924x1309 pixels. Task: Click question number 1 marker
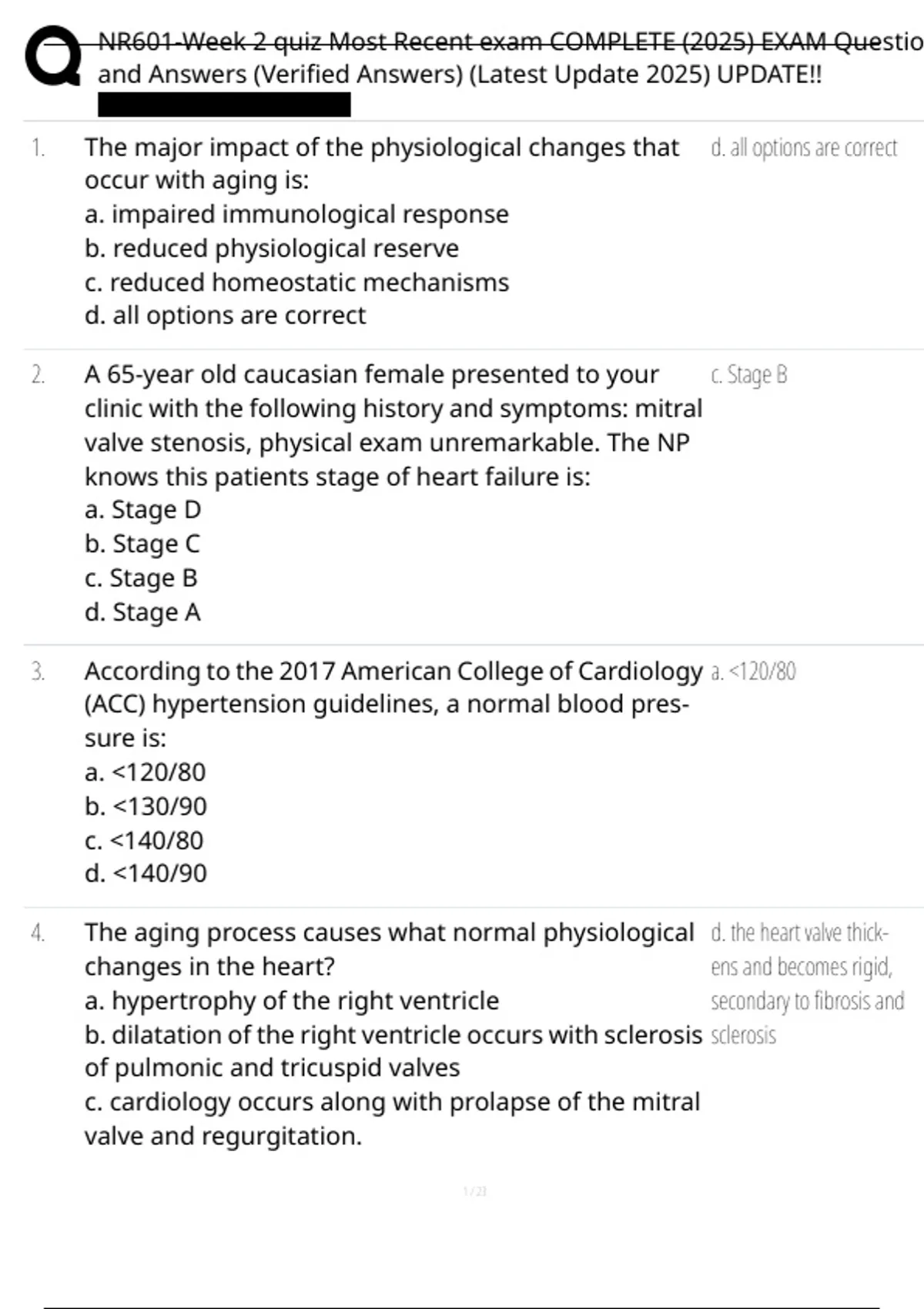click(38, 147)
